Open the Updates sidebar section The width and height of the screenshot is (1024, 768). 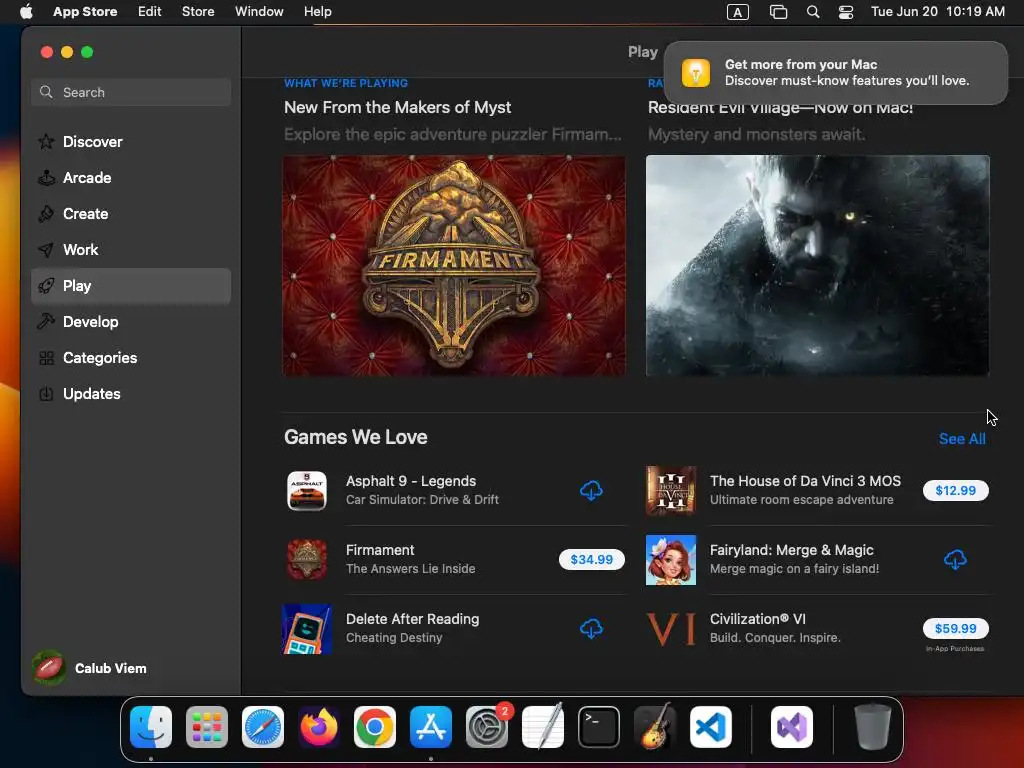pos(131,394)
